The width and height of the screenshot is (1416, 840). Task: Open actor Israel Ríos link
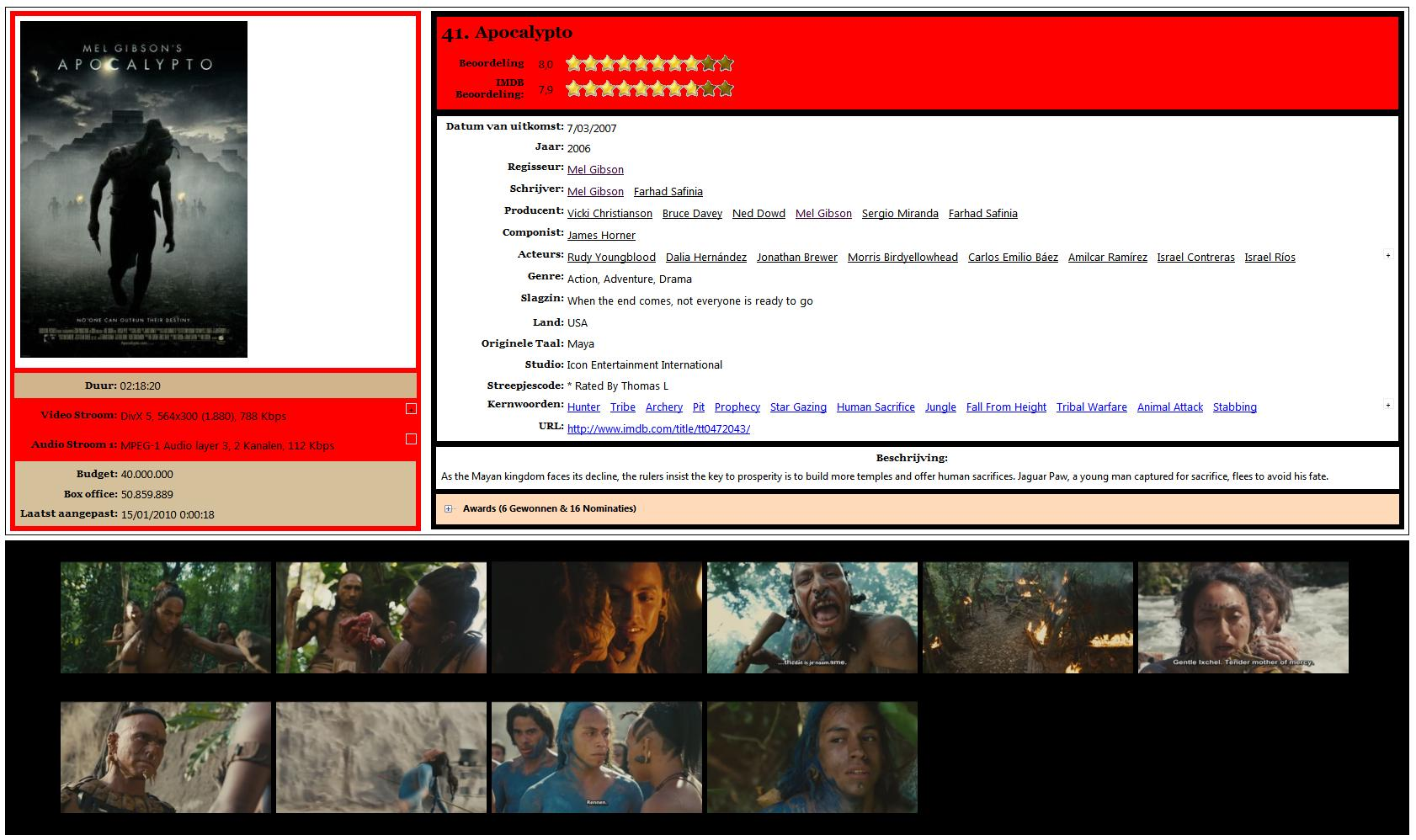pos(1270,257)
